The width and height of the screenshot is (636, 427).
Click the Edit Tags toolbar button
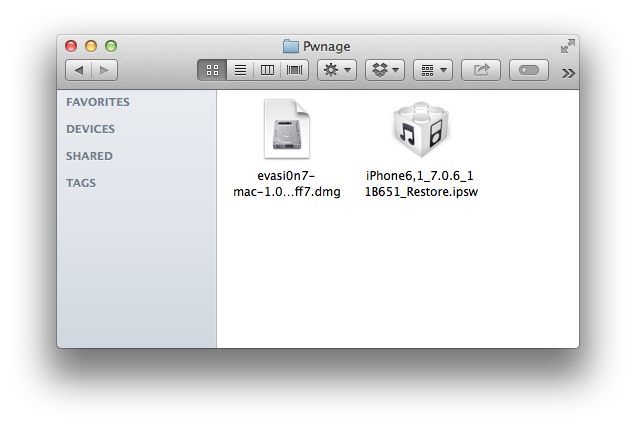pos(529,70)
